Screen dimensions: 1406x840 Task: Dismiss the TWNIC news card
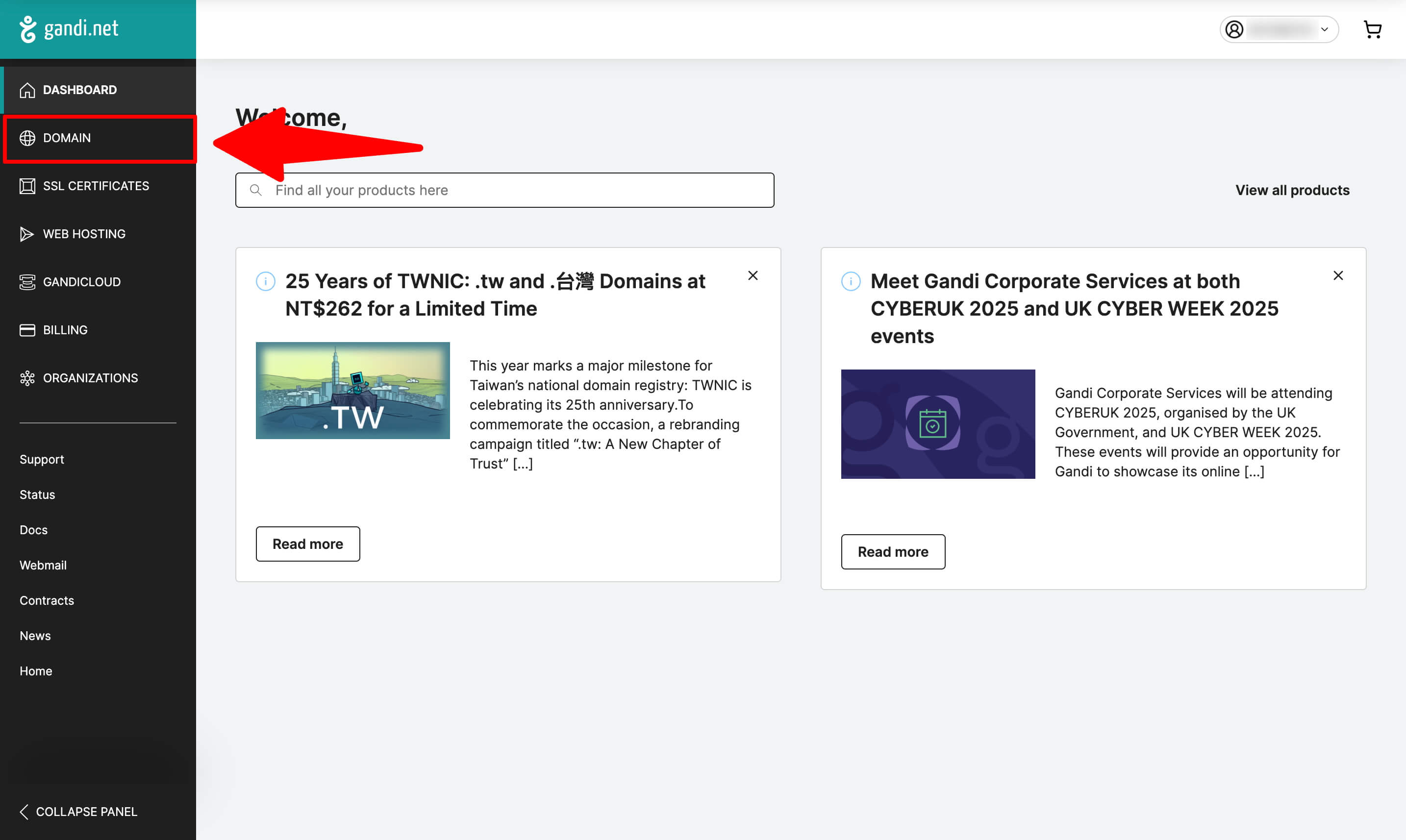(x=753, y=275)
